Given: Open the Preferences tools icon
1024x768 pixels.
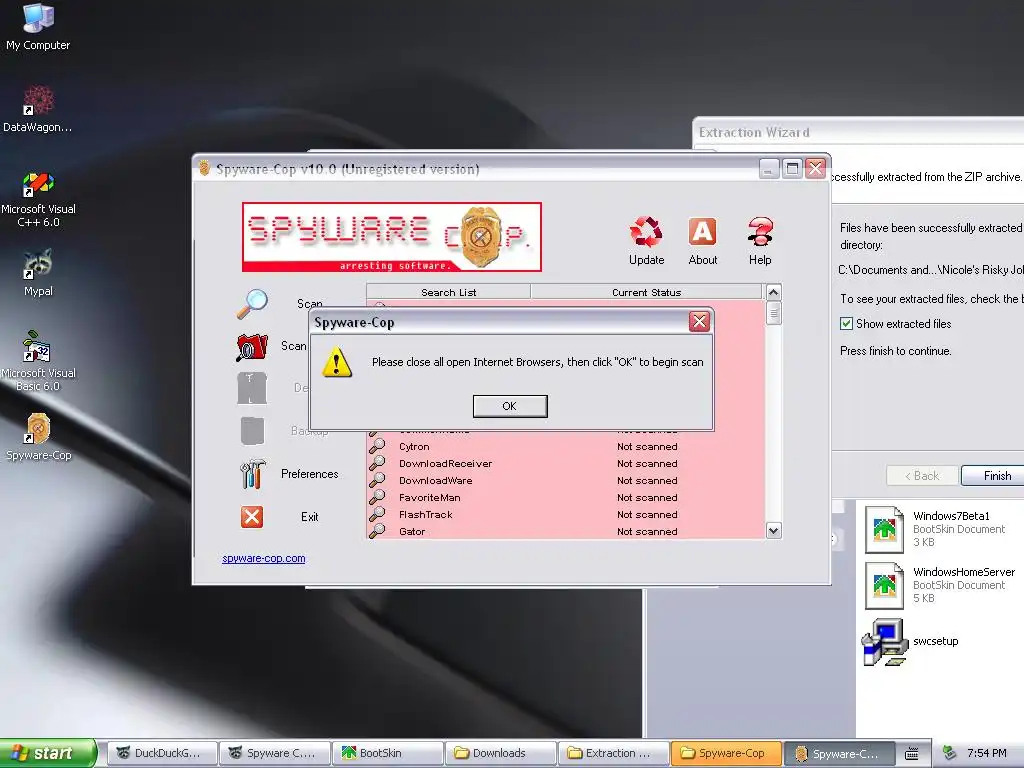Looking at the screenshot, I should click(x=252, y=474).
